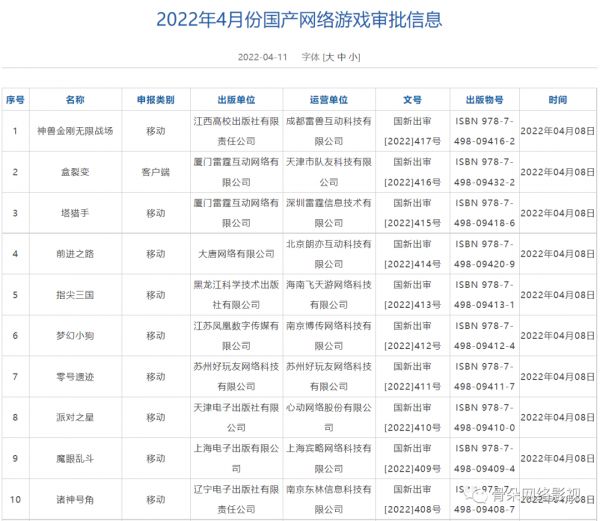Select the game name 指尖三国
This screenshot has height=521, width=600.
coord(75,295)
